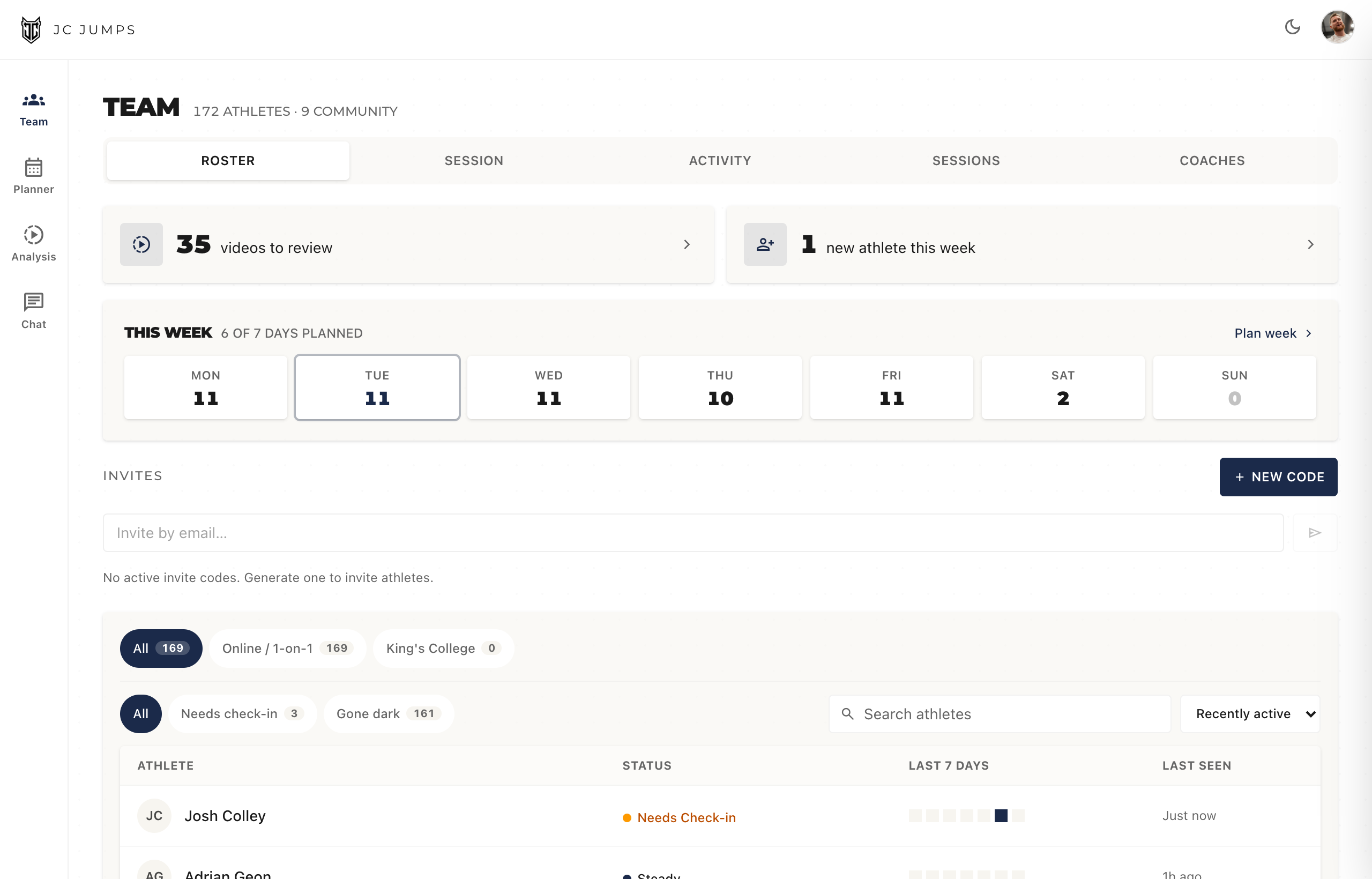Click the ATHLETE column header

166,765
